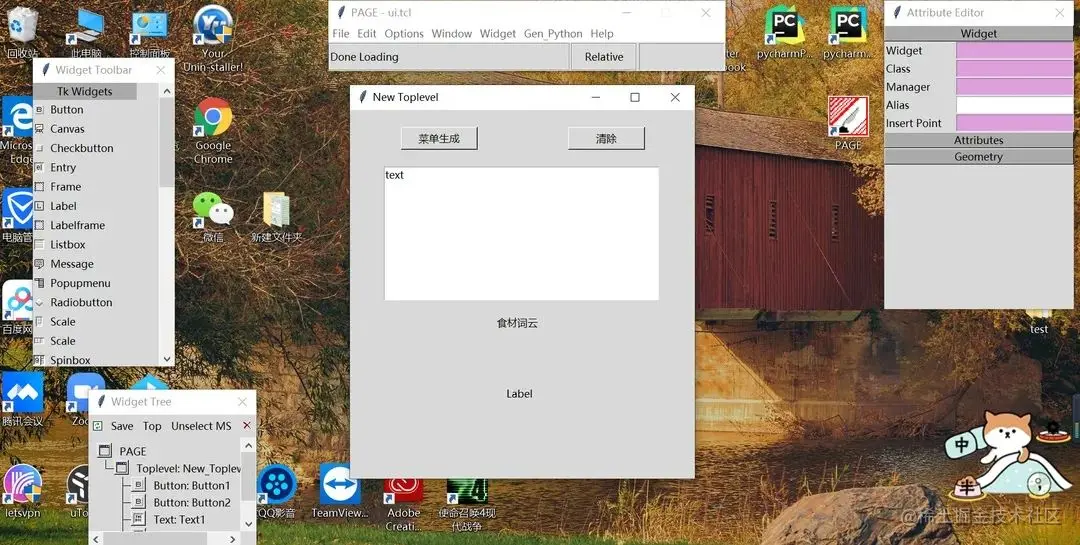Select the Radiobutton widget in Widget Toolbar
Screen dimensions: 1080x545
pyautogui.click(x=81, y=302)
